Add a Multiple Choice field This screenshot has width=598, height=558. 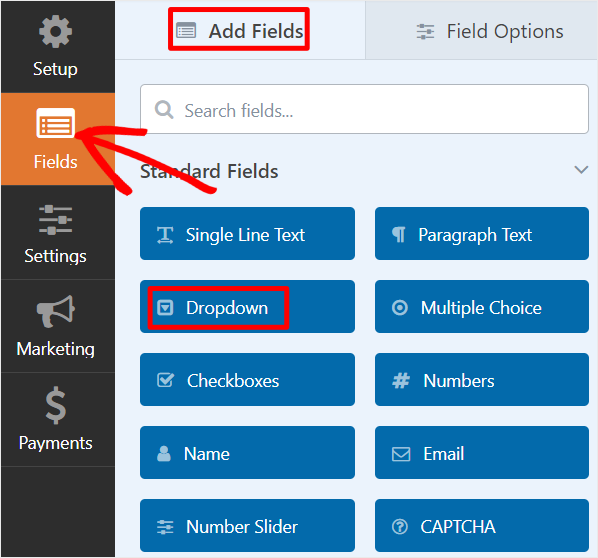pyautogui.click(x=482, y=307)
